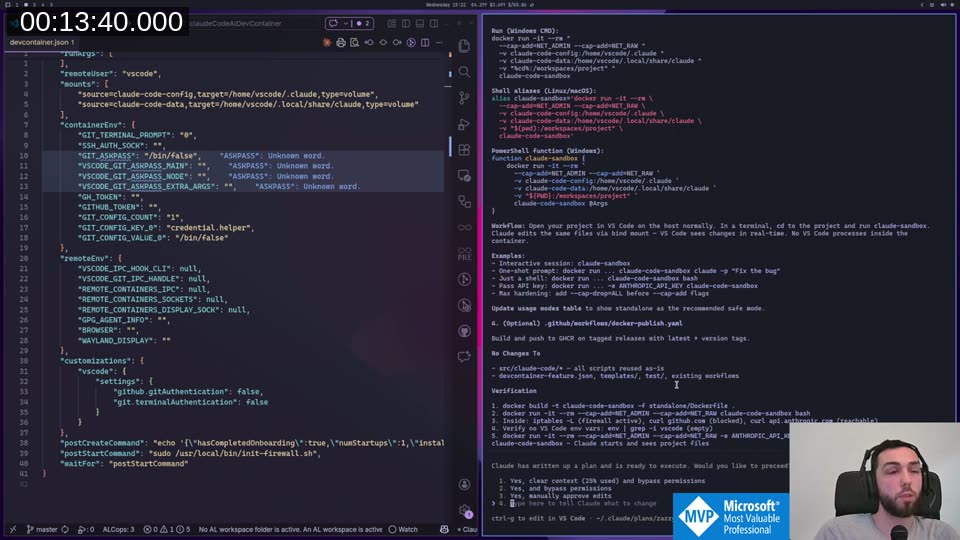The image size is (960, 540).
Task: Click the "customizations" key on line 30
Action: (97, 361)
